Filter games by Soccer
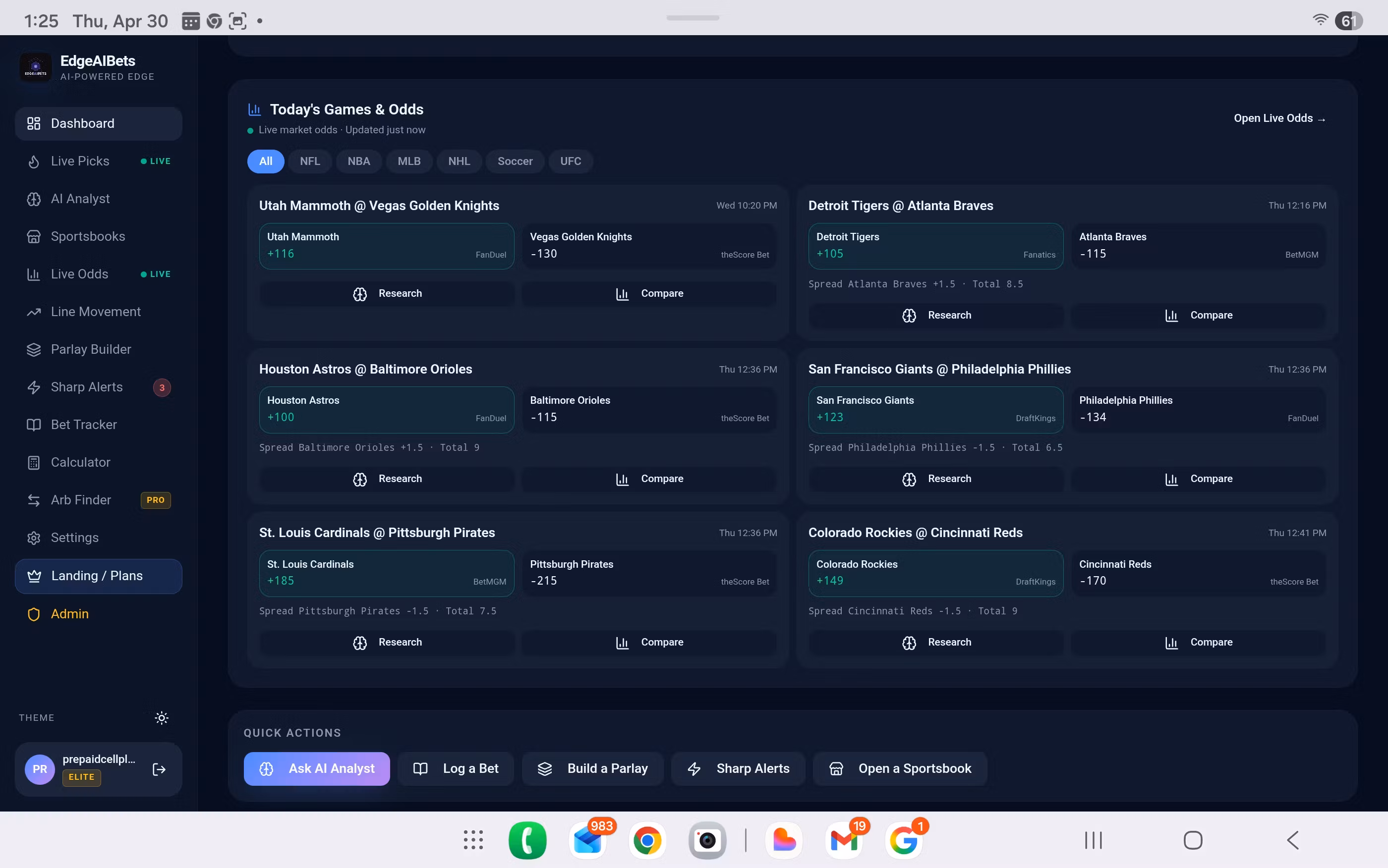Screen dimensions: 1388x868 (515, 162)
